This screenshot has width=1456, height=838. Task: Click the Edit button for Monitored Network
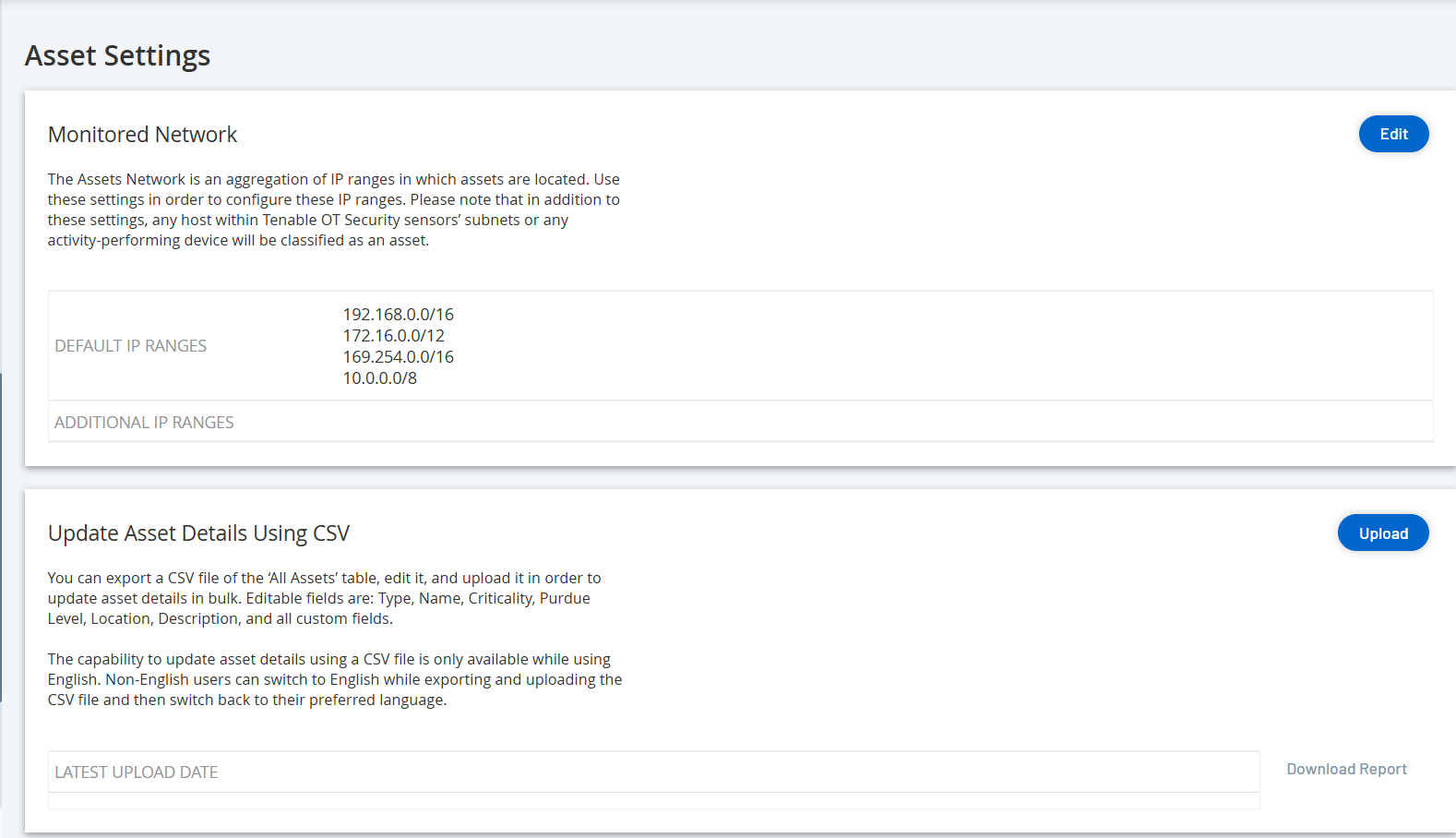(1393, 134)
